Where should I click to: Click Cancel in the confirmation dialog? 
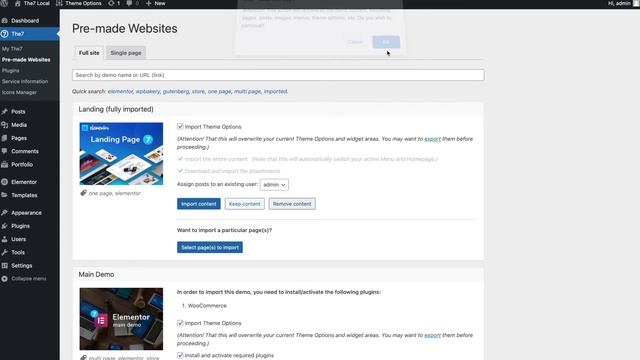pos(355,42)
